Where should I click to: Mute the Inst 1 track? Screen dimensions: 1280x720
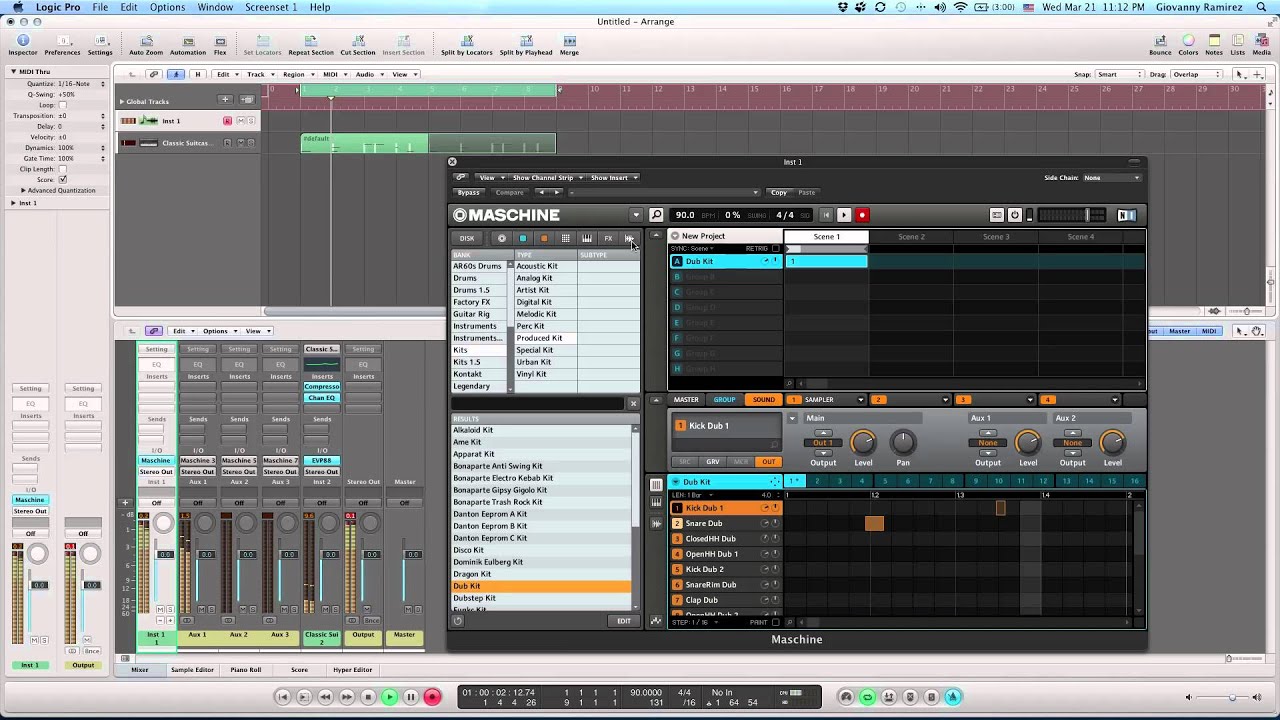coord(239,121)
